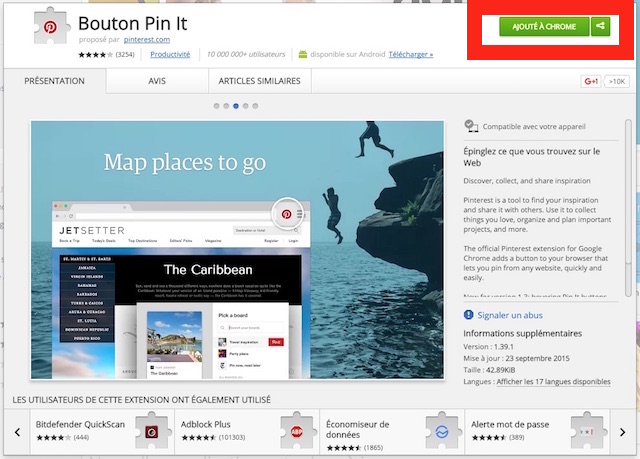The image size is (640, 459).
Task: Show next related extensions with right arrow
Action: (x=622, y=432)
